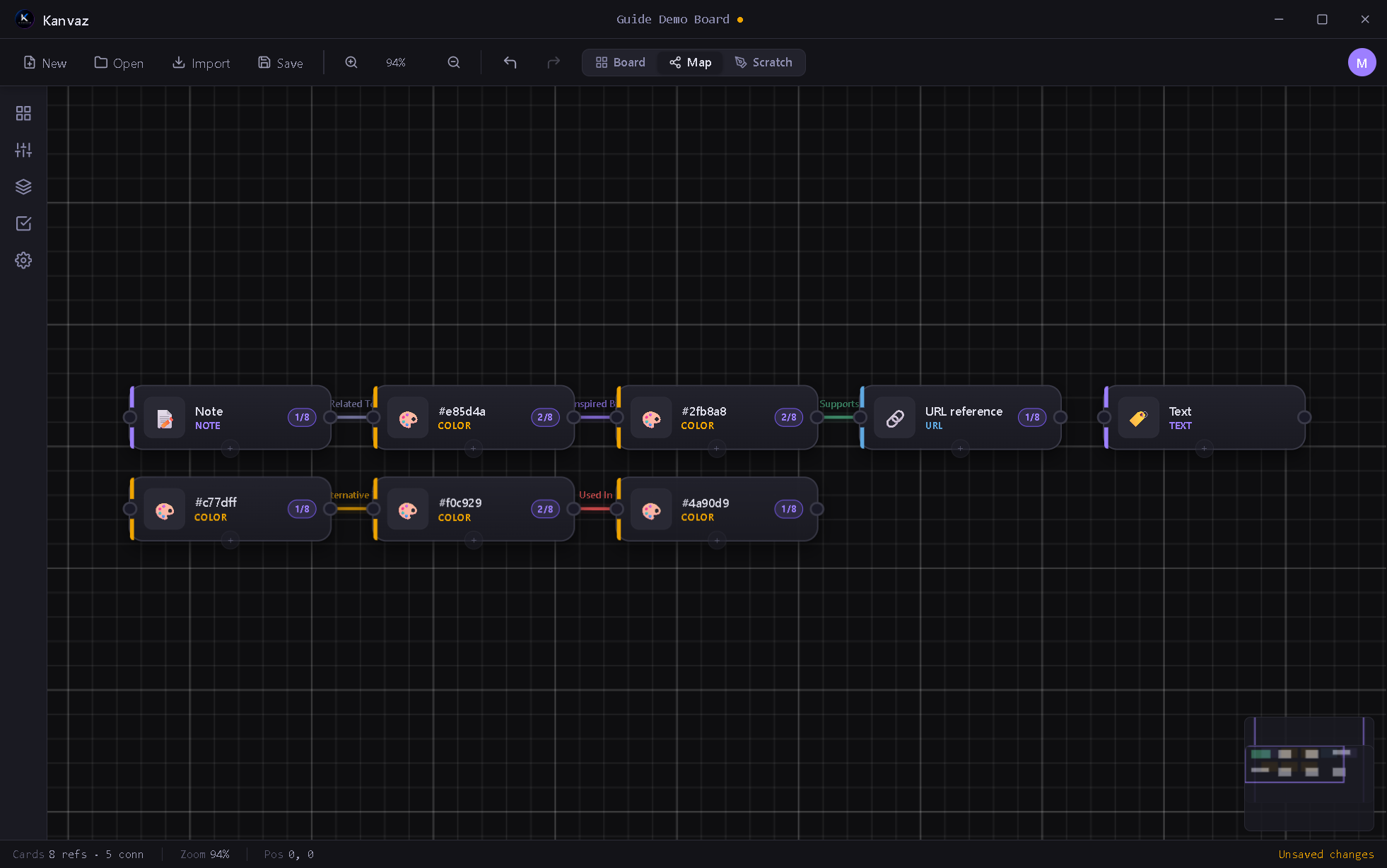
Task: Open the sliders adjustments sidebar icon
Action: click(x=23, y=150)
